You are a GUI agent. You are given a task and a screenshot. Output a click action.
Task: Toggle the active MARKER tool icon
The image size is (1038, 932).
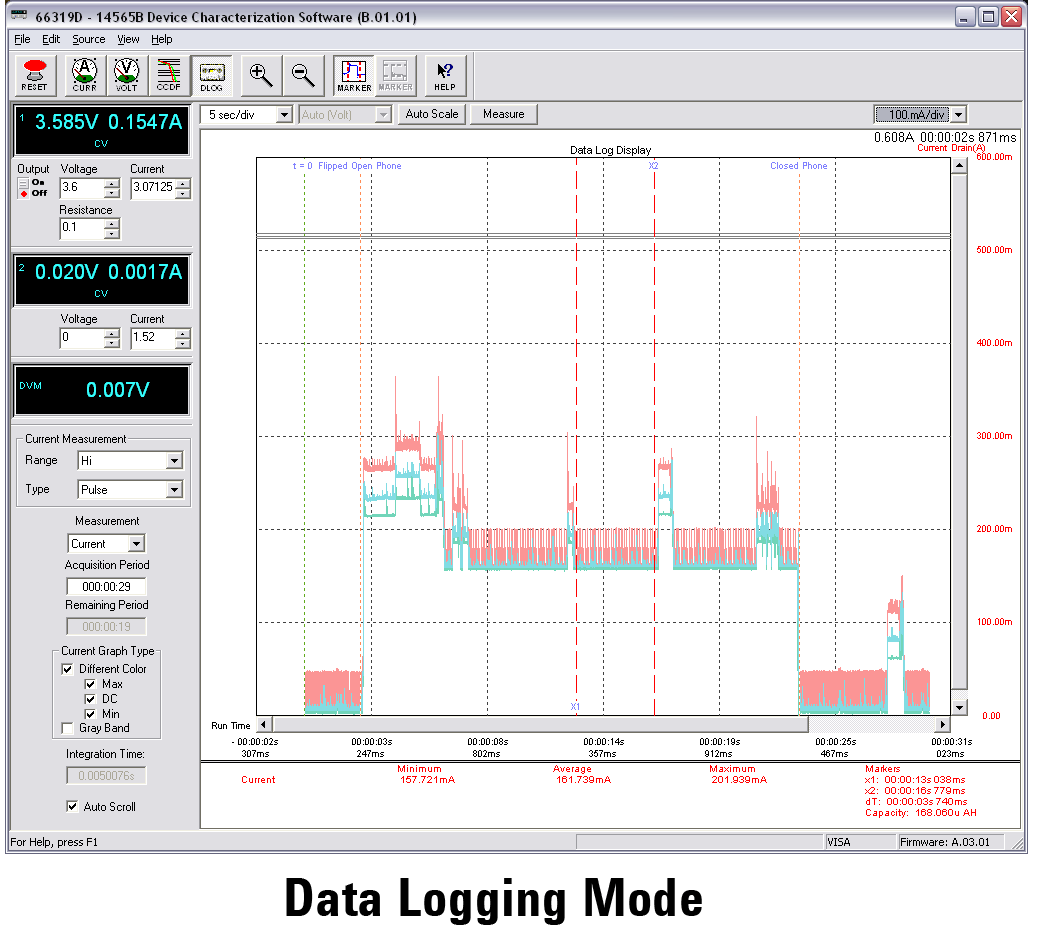pos(353,74)
